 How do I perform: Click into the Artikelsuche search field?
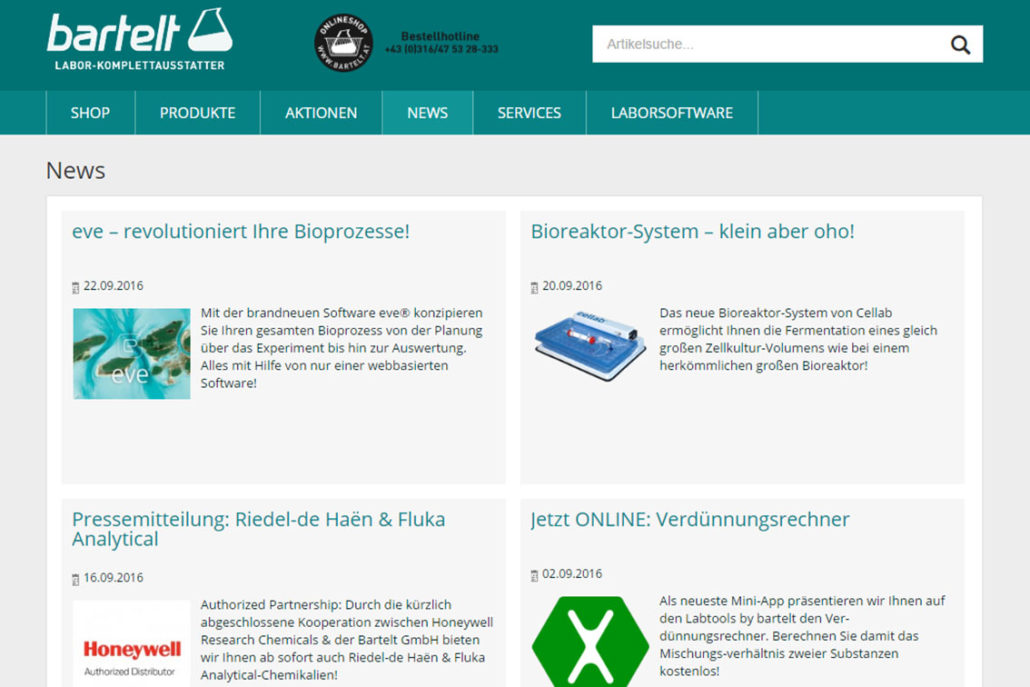[765, 44]
